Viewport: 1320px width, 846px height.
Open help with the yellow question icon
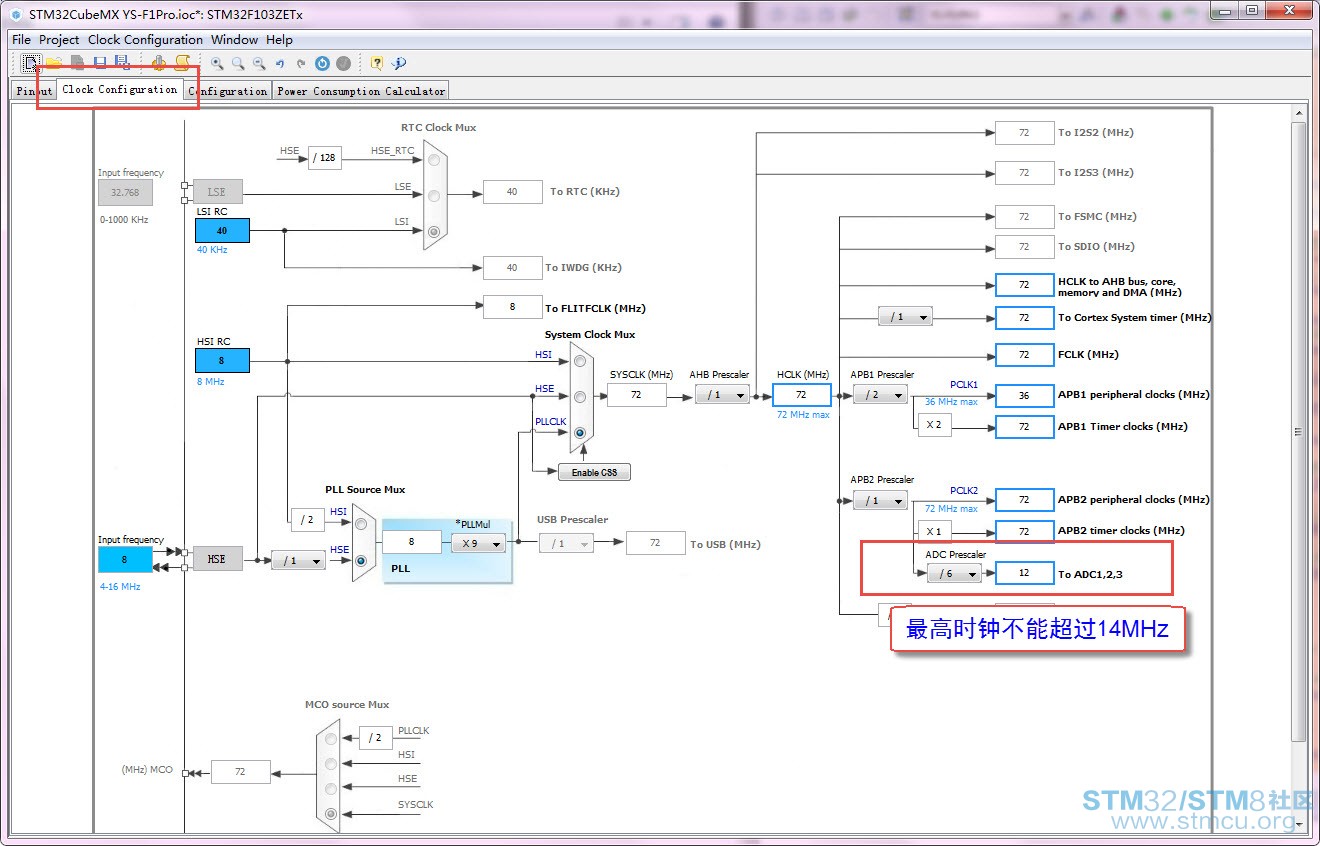click(377, 63)
